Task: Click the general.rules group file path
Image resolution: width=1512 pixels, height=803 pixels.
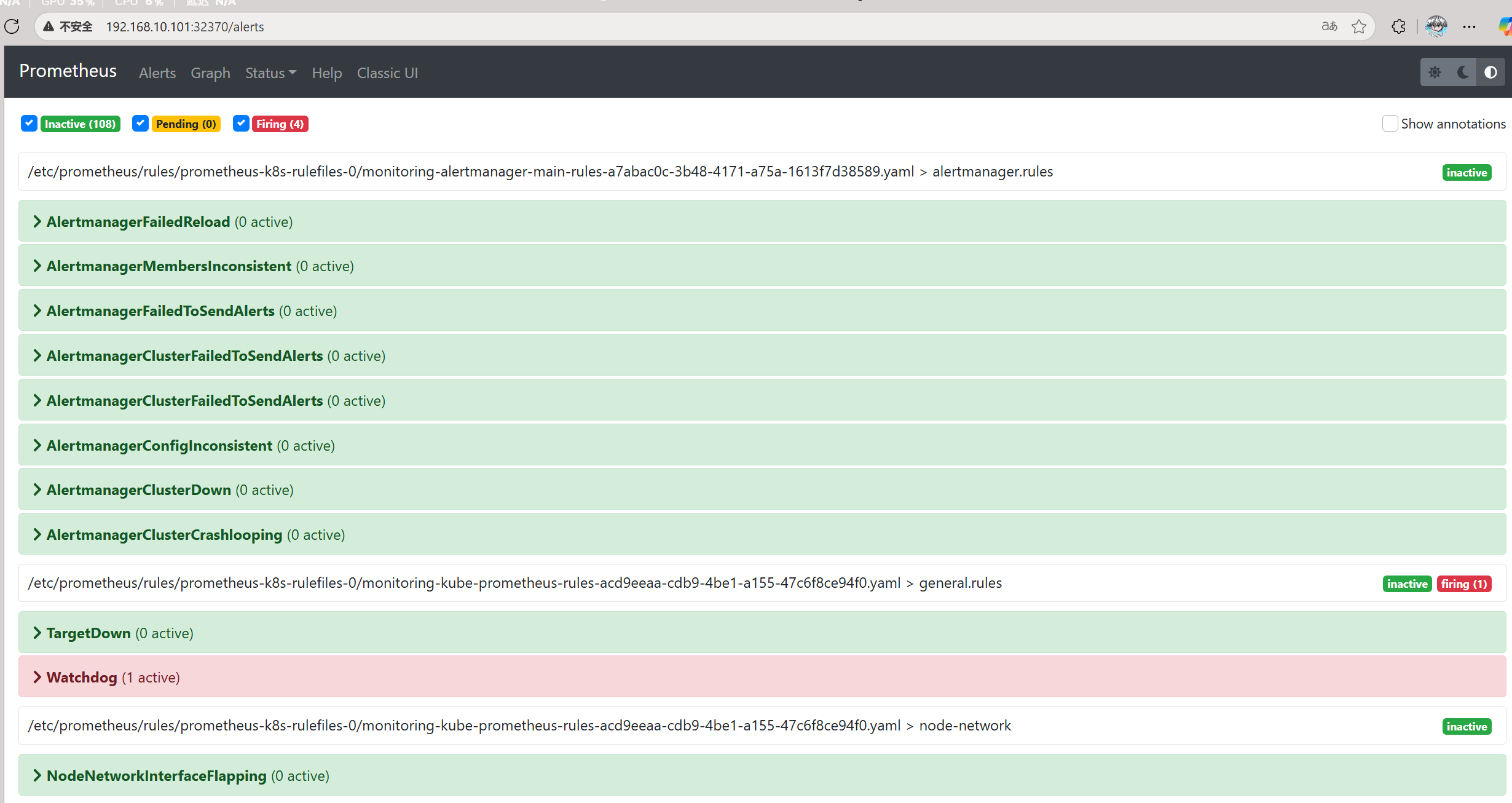Action: point(514,583)
